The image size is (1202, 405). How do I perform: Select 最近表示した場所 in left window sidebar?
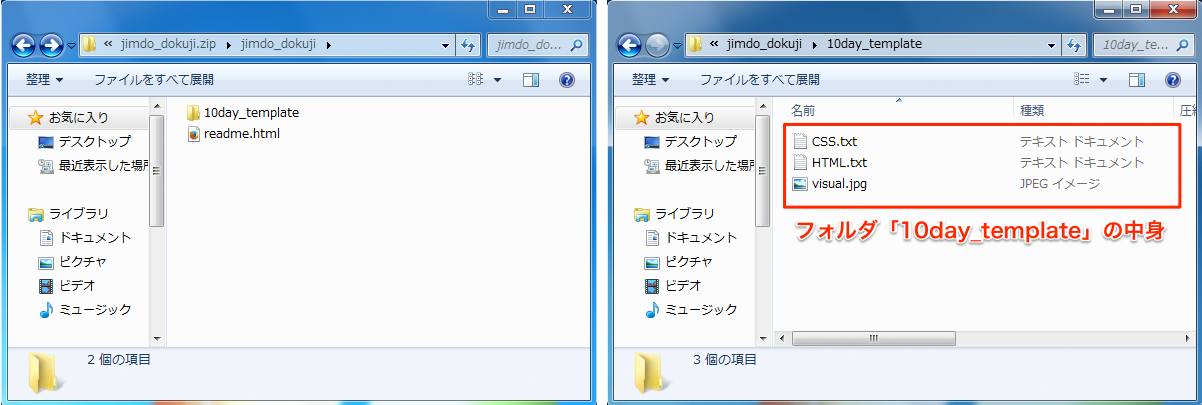tap(93, 166)
